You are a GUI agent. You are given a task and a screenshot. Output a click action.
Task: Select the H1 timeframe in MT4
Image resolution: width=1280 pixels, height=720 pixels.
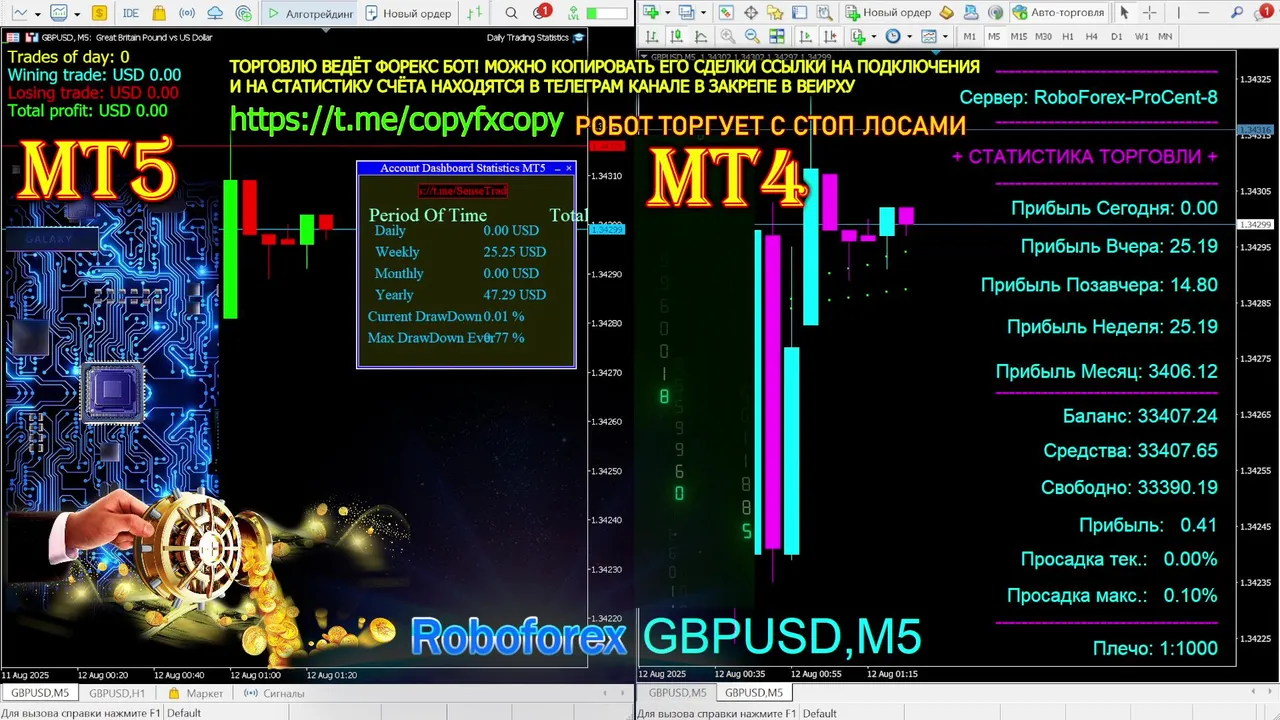pyautogui.click(x=1068, y=36)
